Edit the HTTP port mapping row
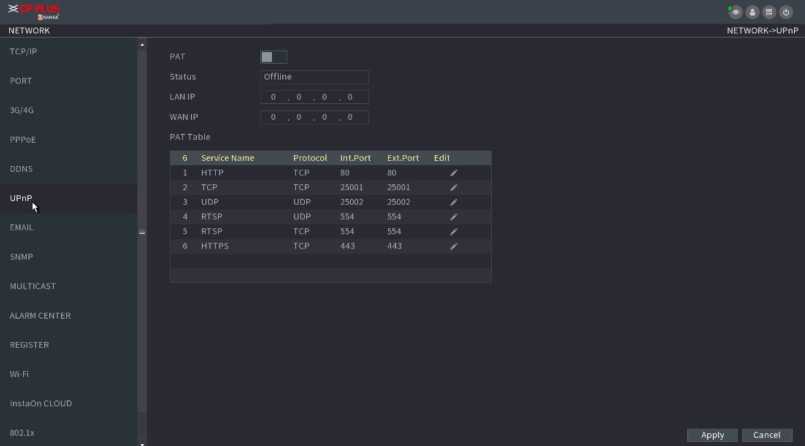The image size is (805, 446). pos(453,173)
